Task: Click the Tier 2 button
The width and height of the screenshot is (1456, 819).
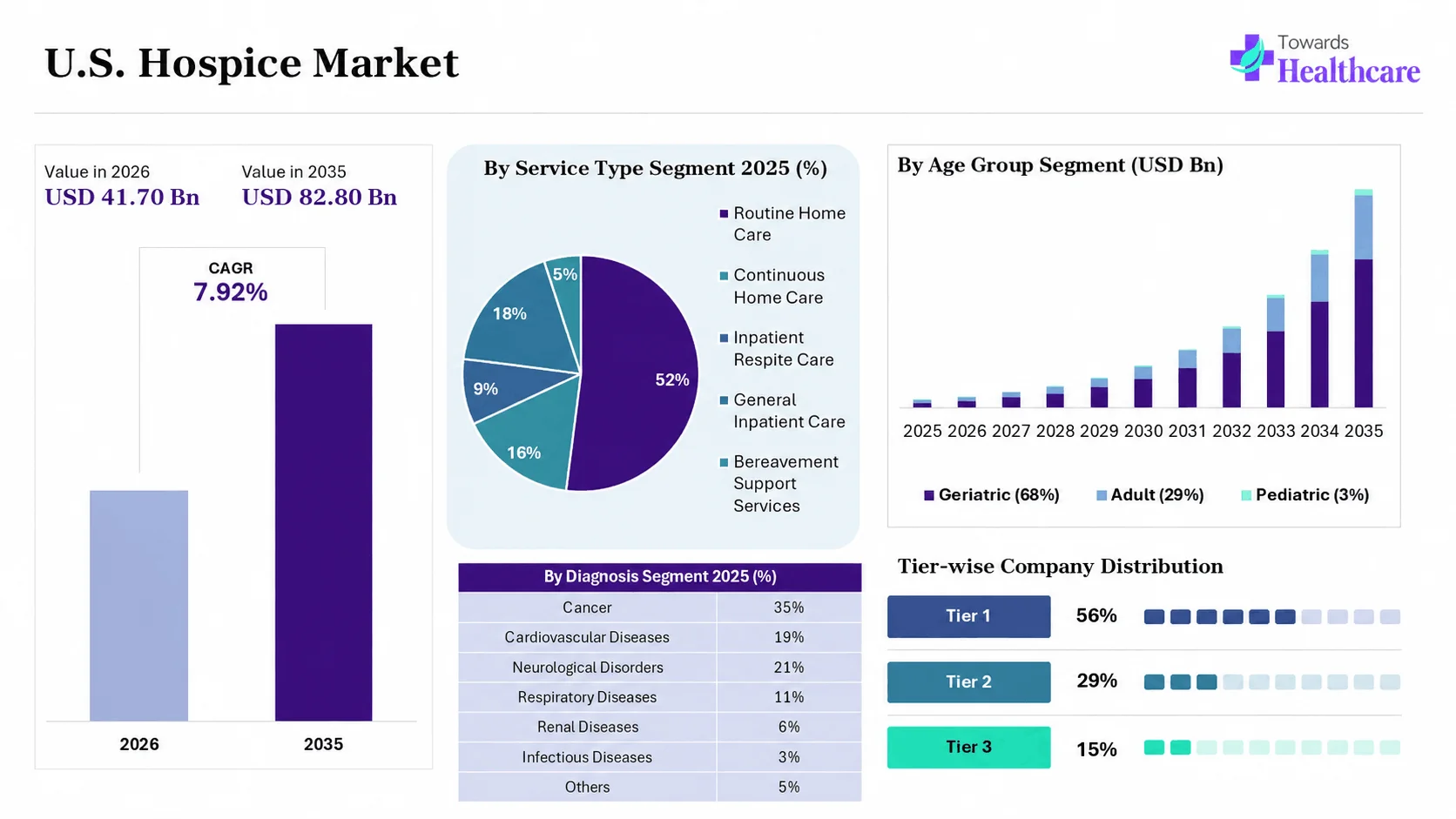Action: pos(968,682)
